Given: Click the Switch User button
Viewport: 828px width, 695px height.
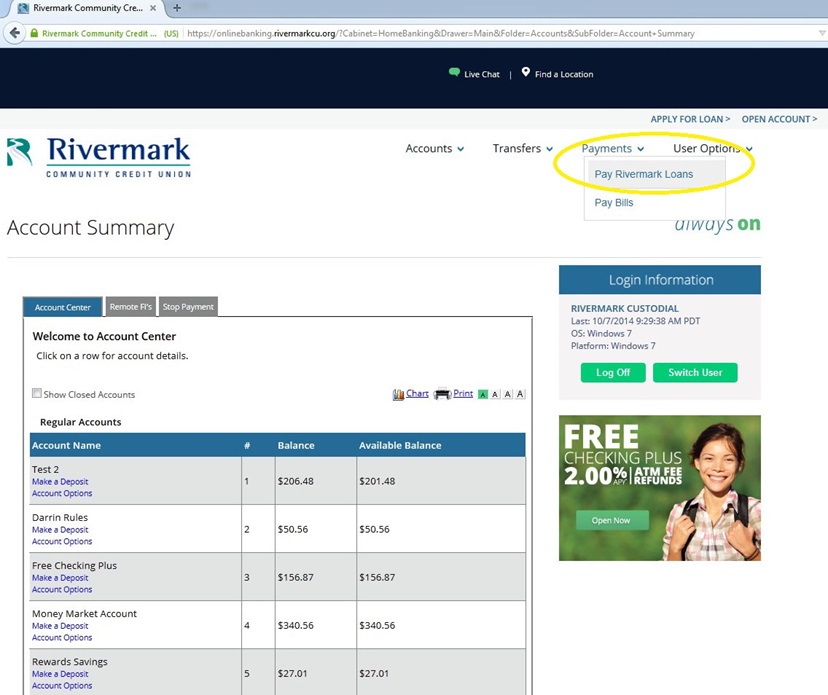Looking at the screenshot, I should [695, 372].
